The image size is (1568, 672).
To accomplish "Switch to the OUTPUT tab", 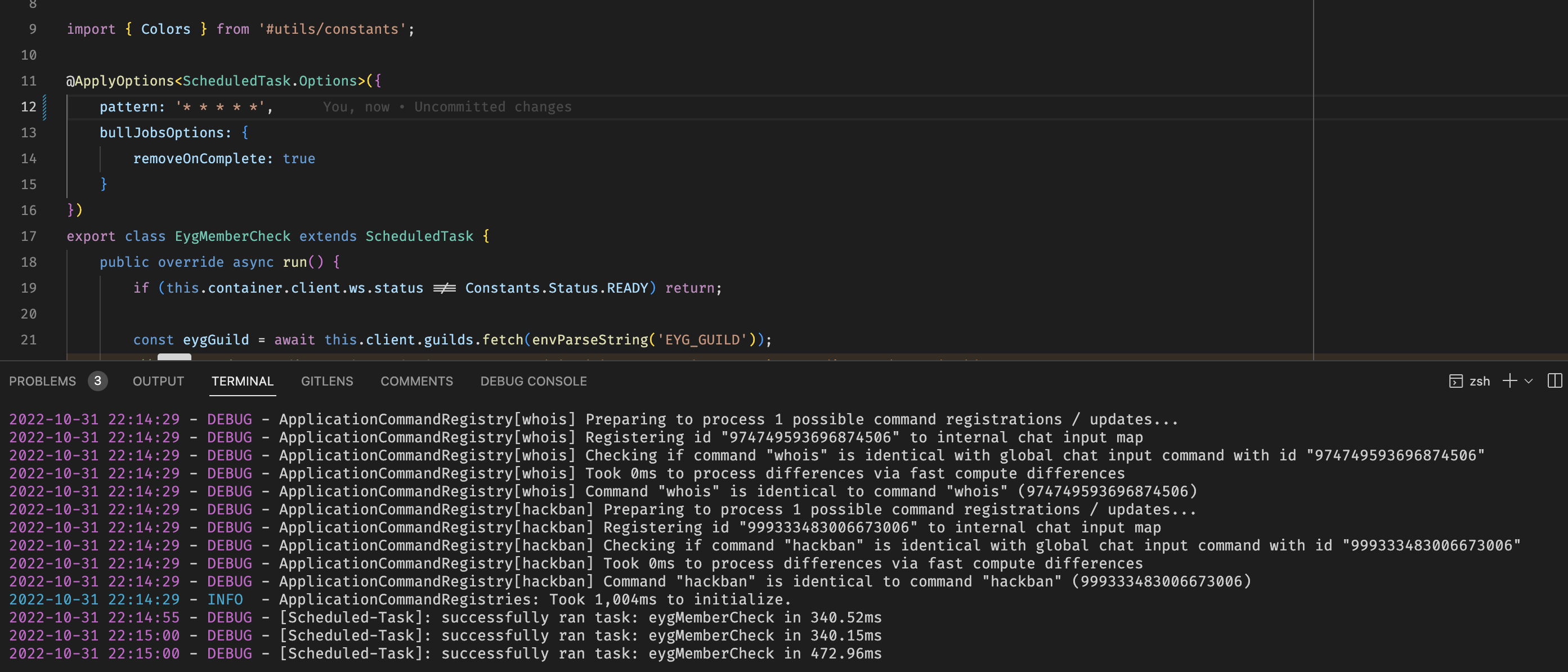I will pyautogui.click(x=158, y=381).
